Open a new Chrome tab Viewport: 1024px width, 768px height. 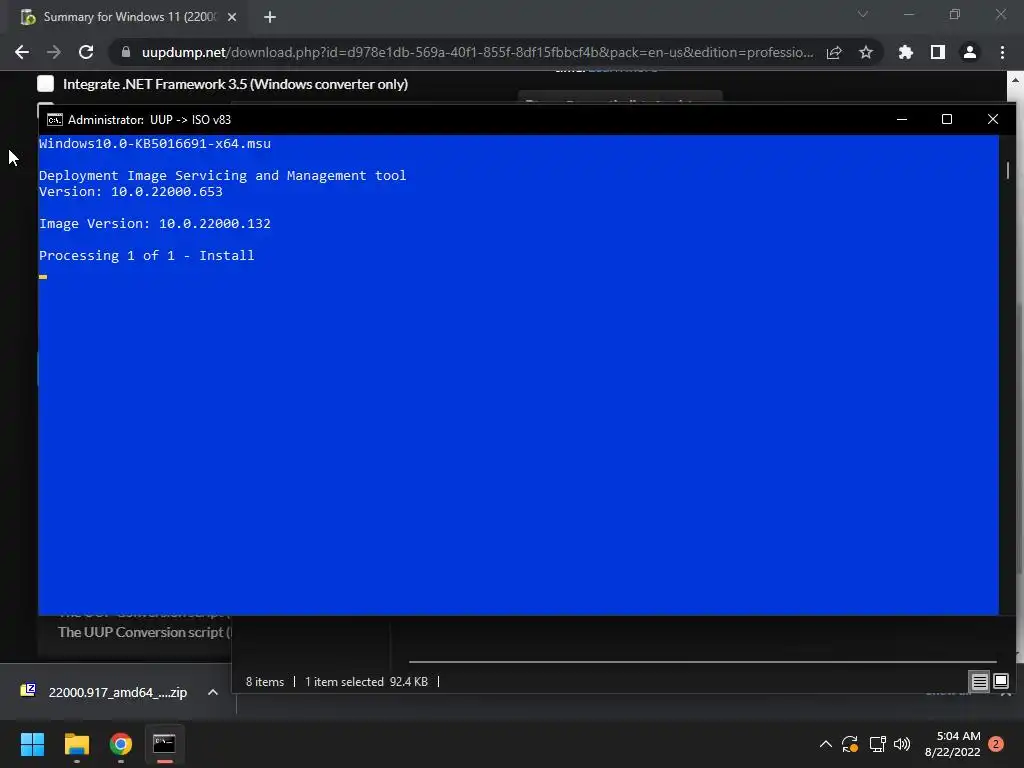(270, 17)
